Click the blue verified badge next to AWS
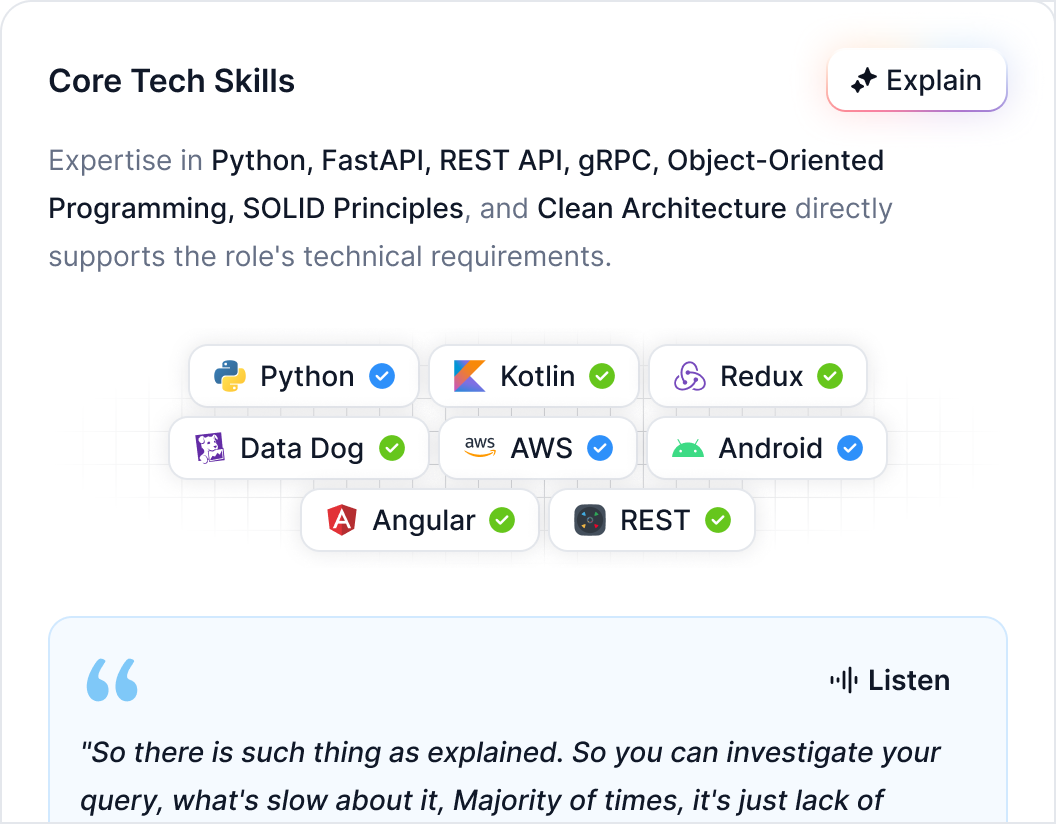This screenshot has width=1056, height=824. click(600, 448)
